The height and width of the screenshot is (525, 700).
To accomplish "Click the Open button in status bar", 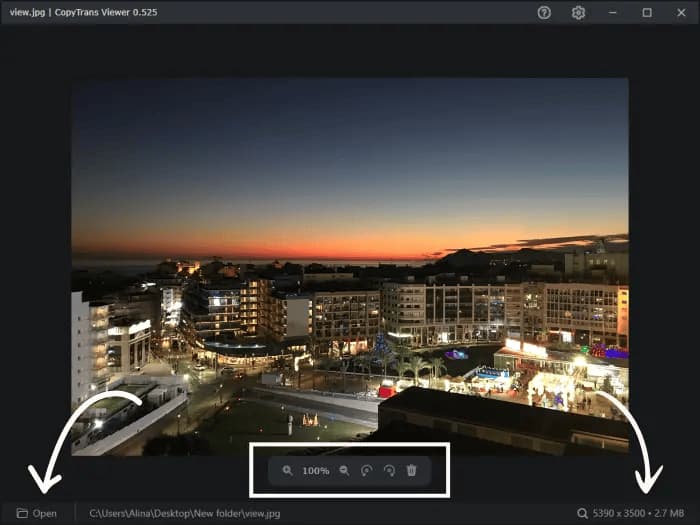I will click(37, 513).
